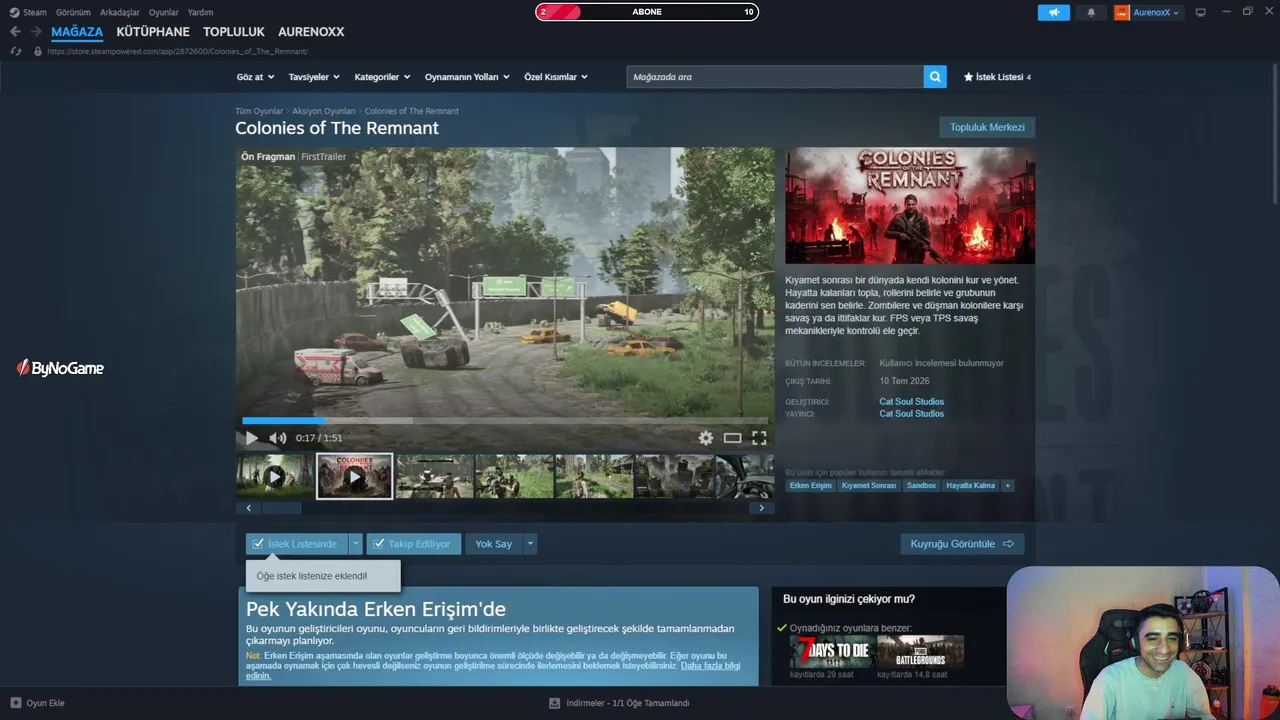Image resolution: width=1280 pixels, height=720 pixels.
Task: Click the Colonies of The Remnant capsule image
Action: (x=910, y=206)
